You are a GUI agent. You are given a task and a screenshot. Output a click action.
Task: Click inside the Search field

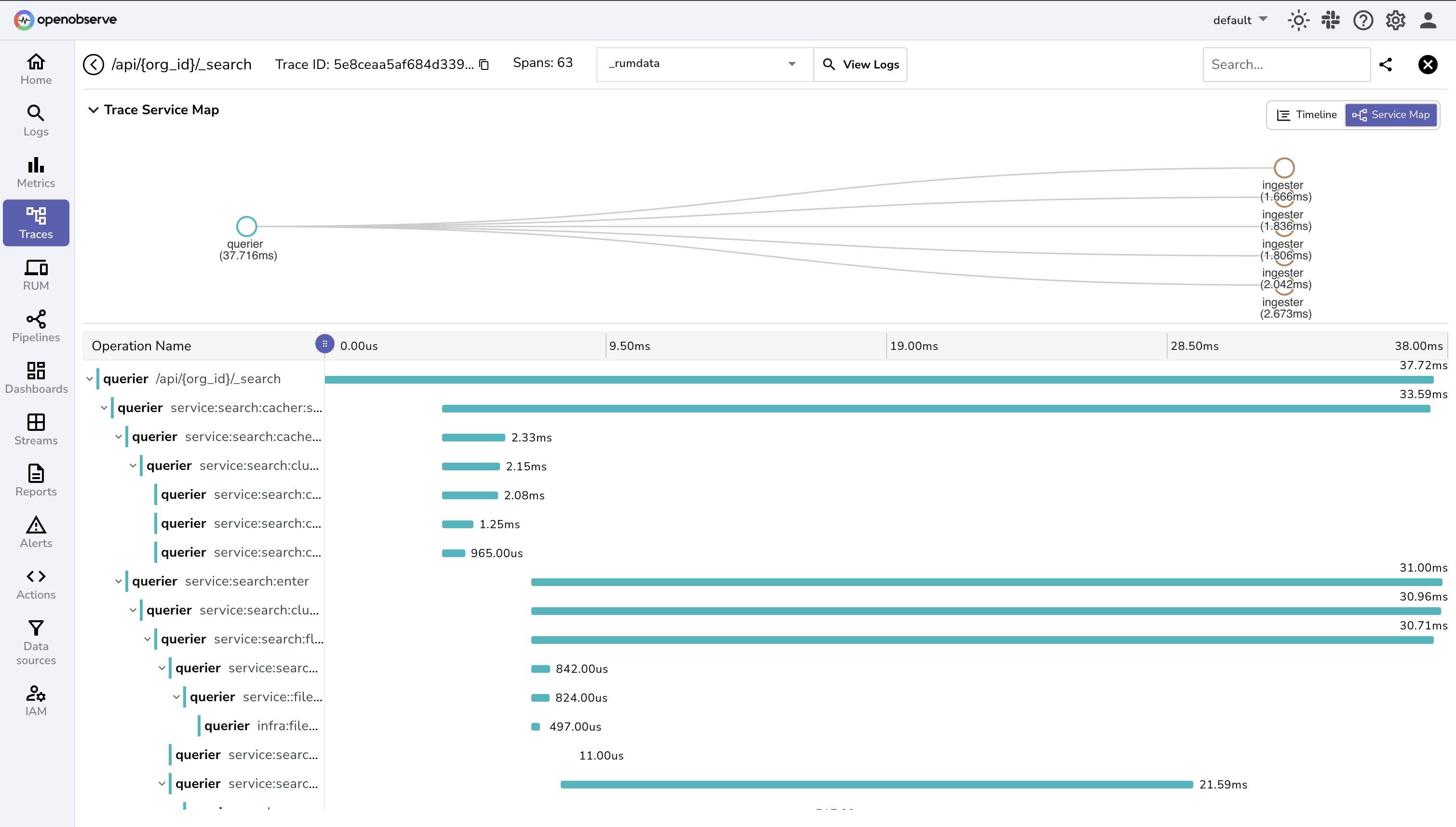tap(1286, 64)
